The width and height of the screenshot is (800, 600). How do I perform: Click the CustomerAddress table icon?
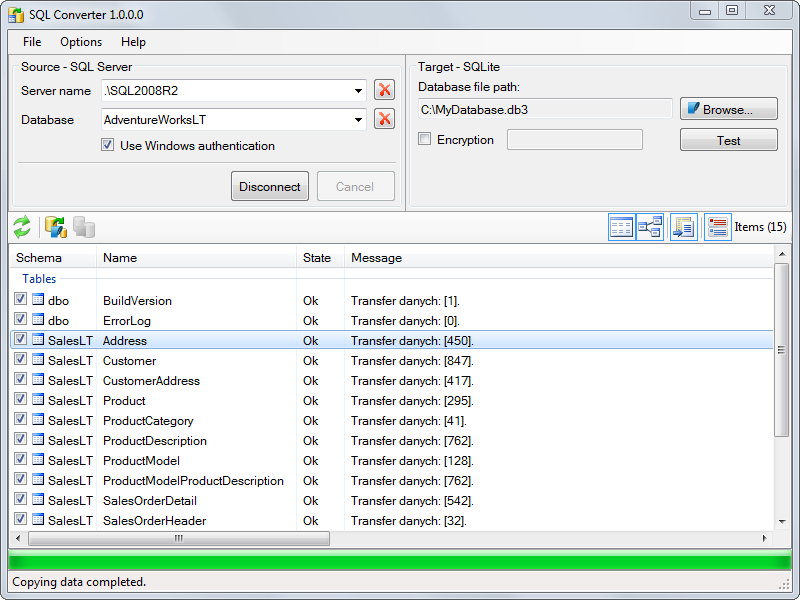[x=38, y=379]
